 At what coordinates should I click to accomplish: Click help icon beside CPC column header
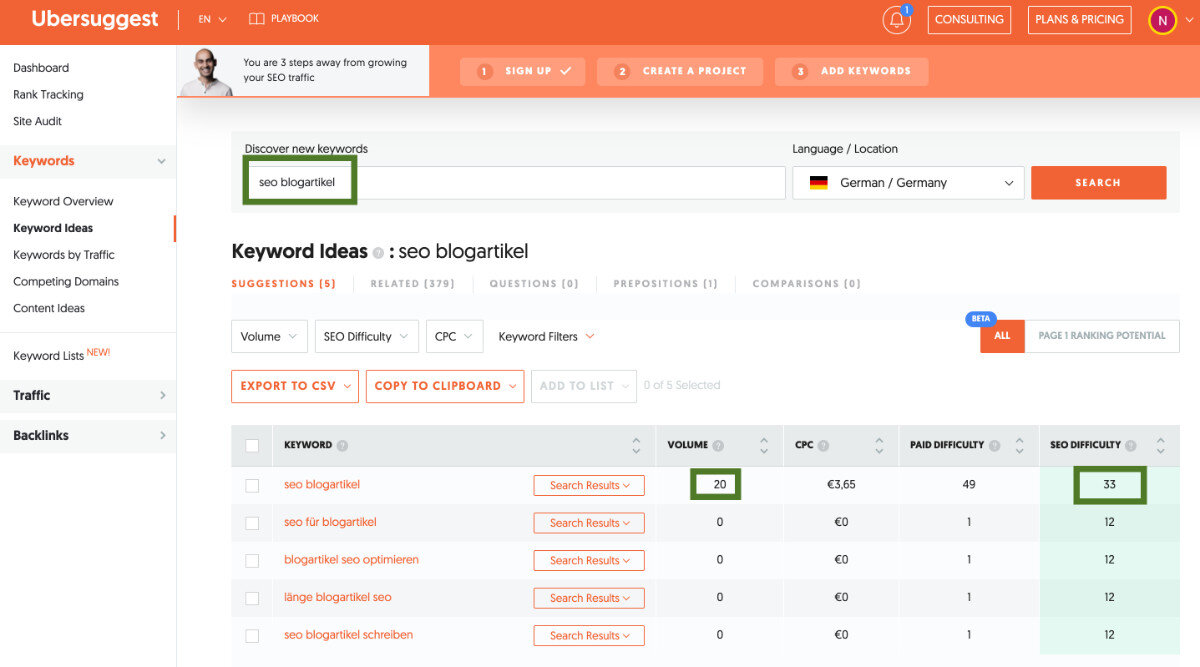tap(823, 446)
